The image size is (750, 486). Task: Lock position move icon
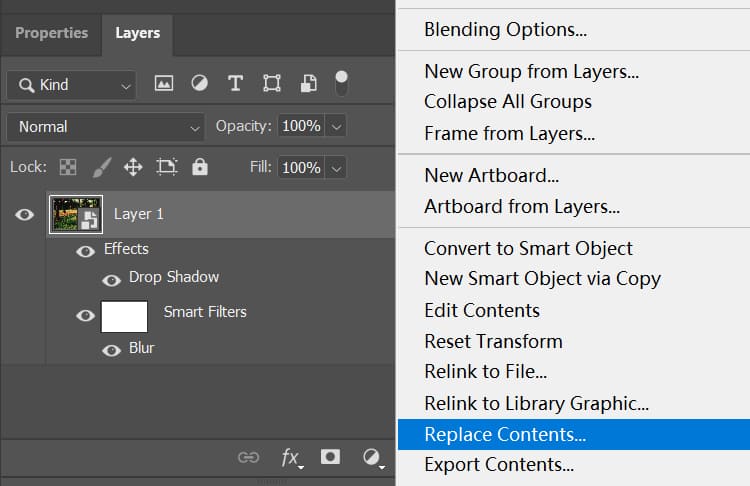coord(133,167)
